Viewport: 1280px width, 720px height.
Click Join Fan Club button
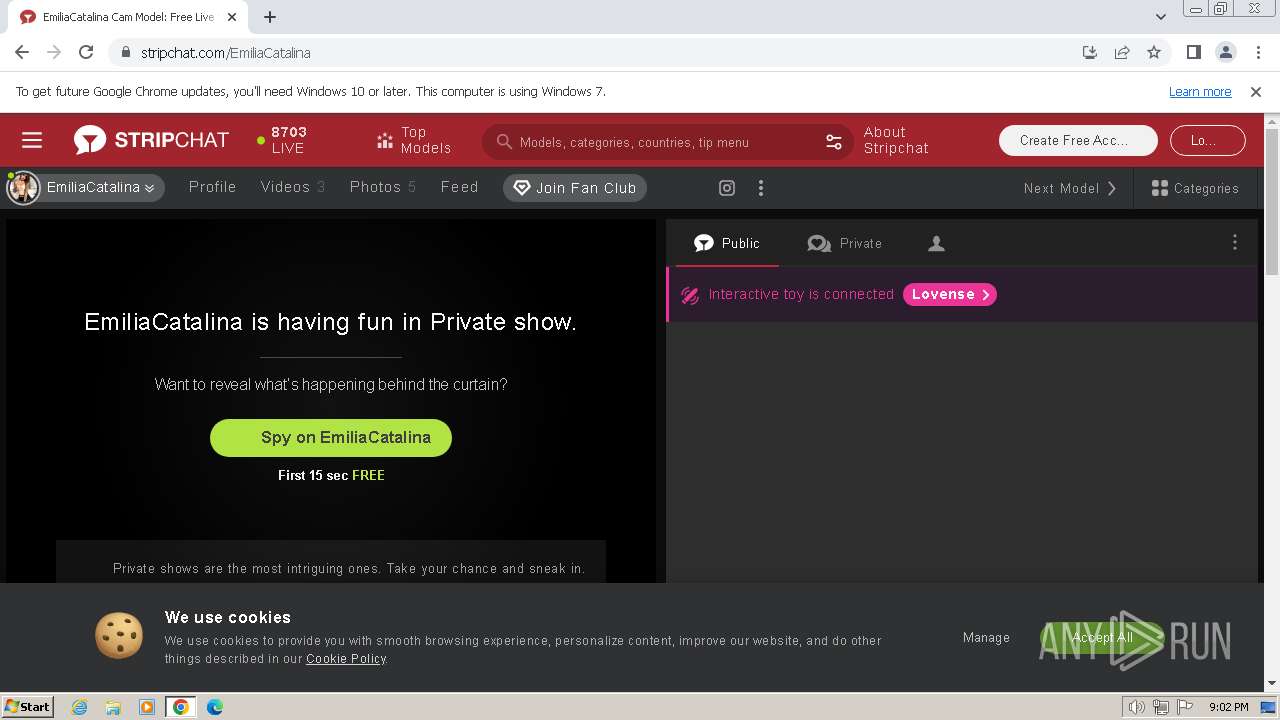575,188
